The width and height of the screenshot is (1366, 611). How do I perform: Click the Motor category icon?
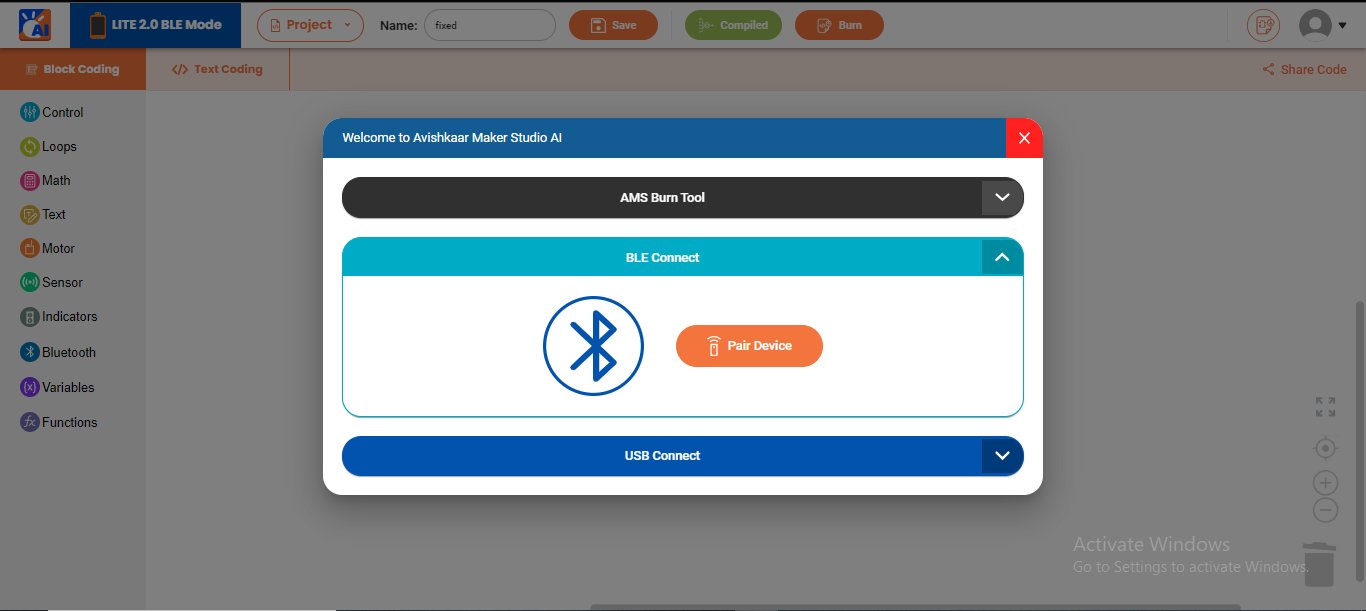pyautogui.click(x=30, y=249)
